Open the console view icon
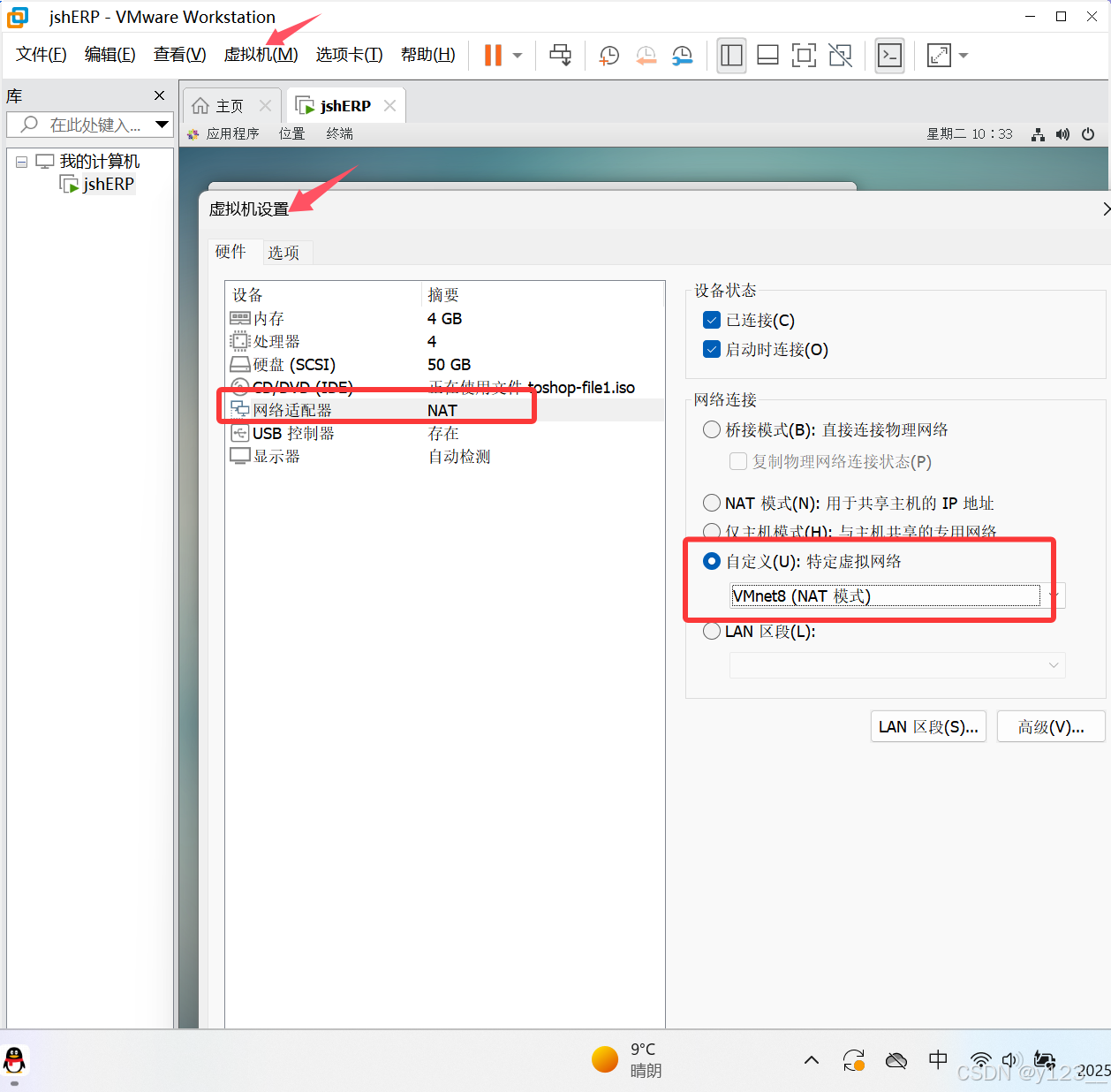Viewport: 1111px width, 1092px height. tap(889, 56)
